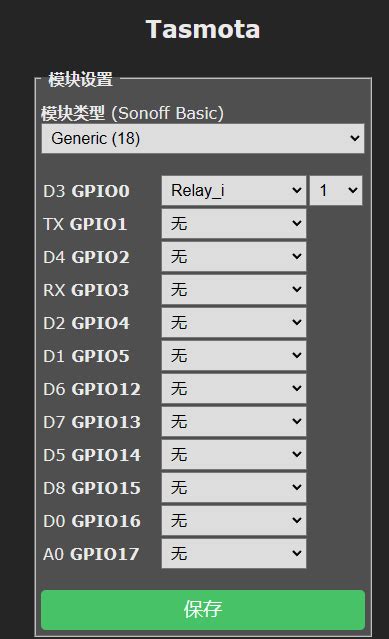Open the D2 GPIO4 function dropdown
This screenshot has width=389, height=639.
tap(234, 322)
